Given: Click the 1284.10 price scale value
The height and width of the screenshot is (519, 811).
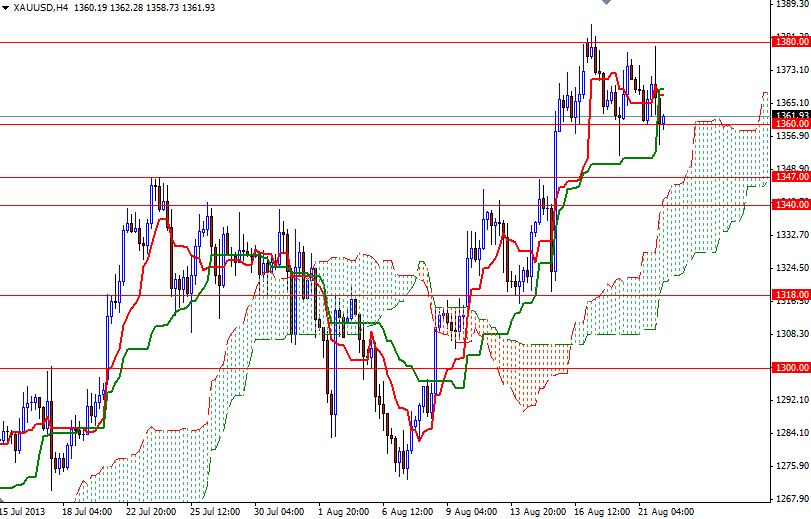Looking at the screenshot, I should [793, 433].
